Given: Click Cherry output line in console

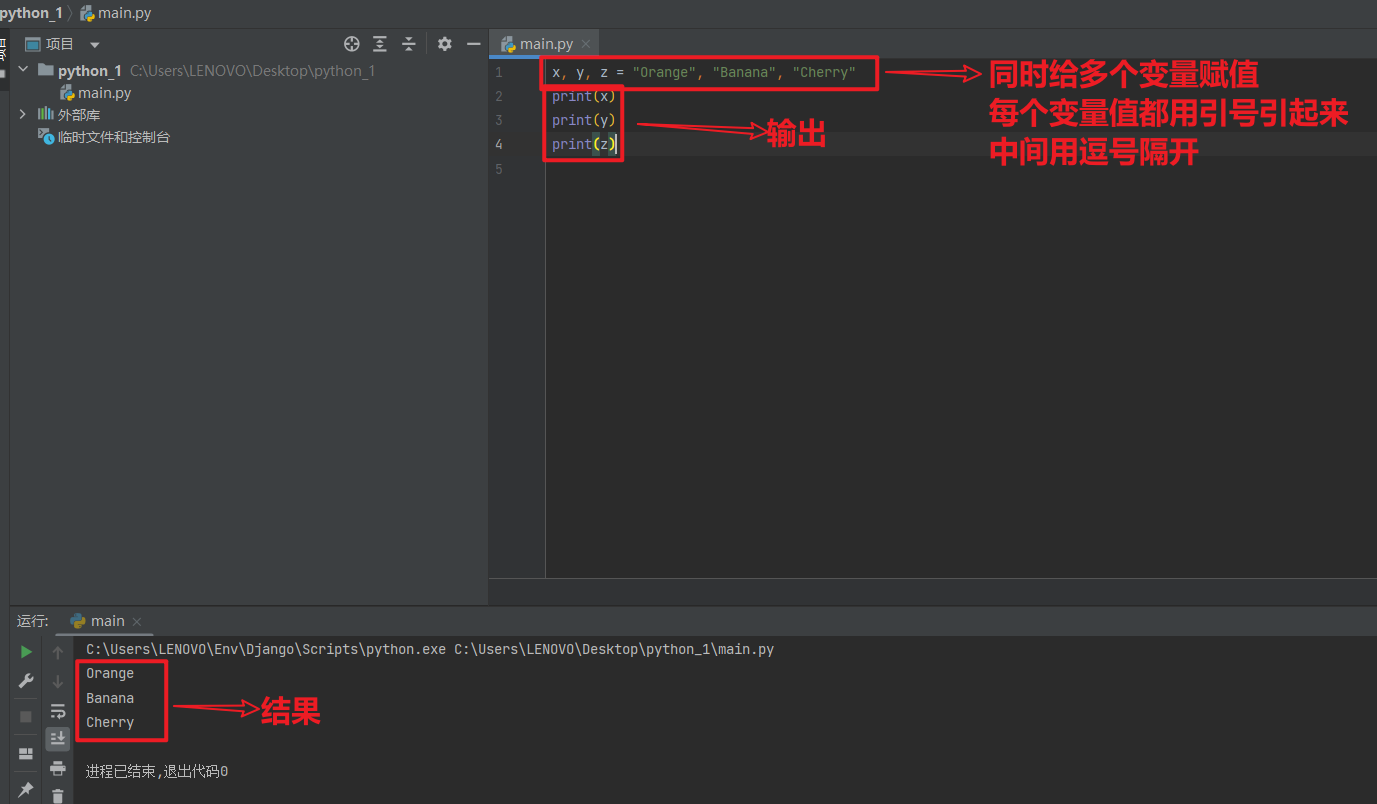Looking at the screenshot, I should point(110,722).
